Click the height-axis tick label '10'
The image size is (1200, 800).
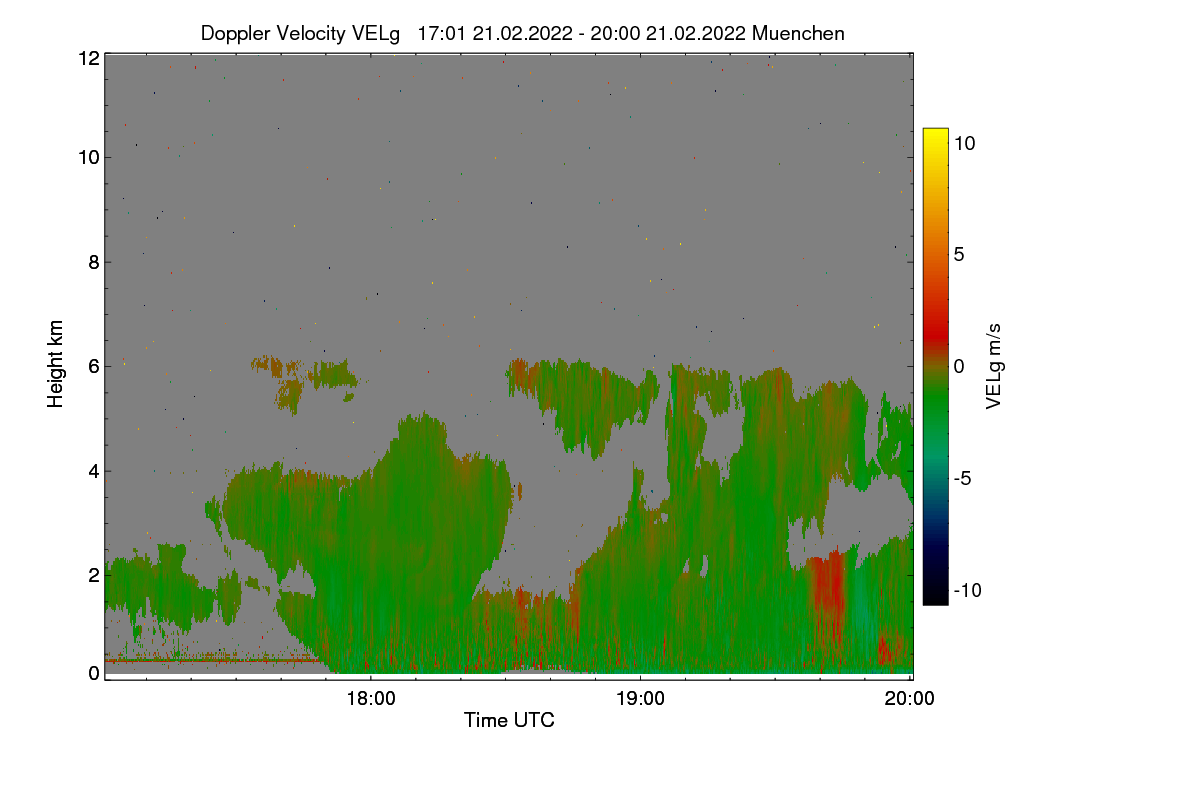88,157
